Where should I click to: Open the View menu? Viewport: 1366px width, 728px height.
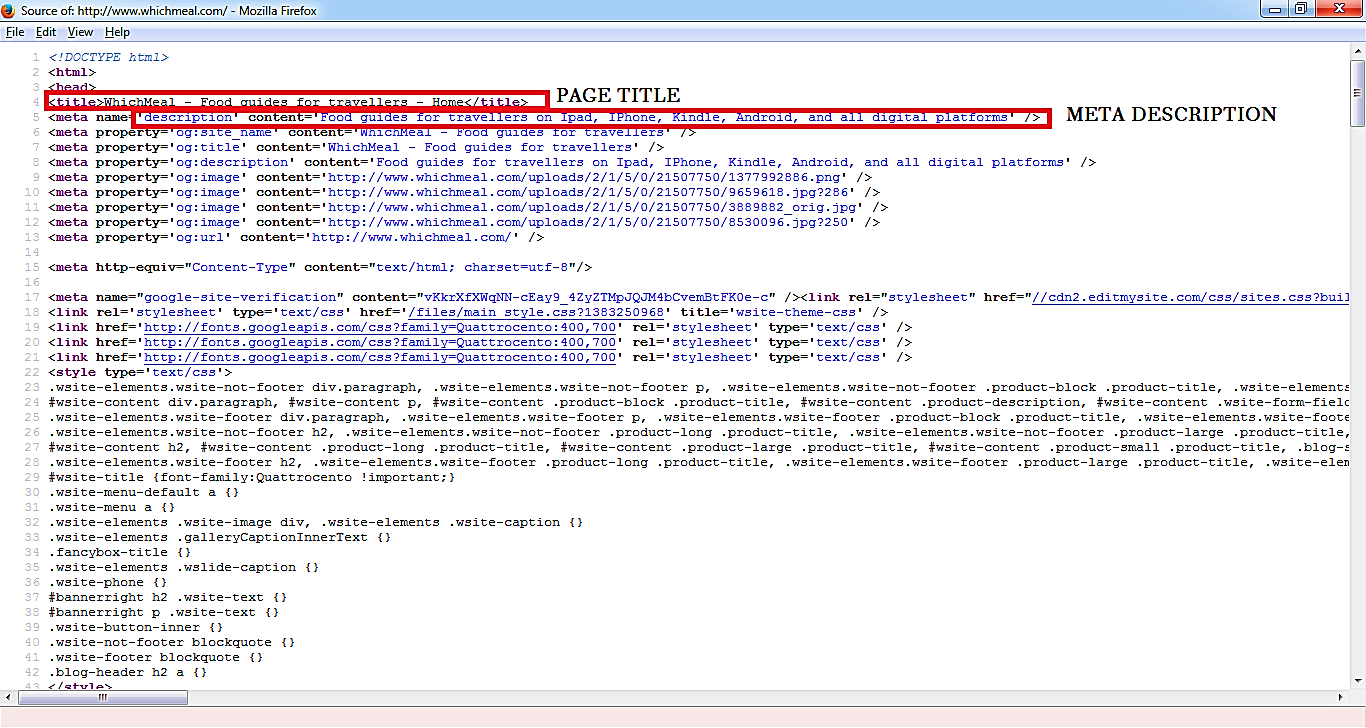click(80, 32)
